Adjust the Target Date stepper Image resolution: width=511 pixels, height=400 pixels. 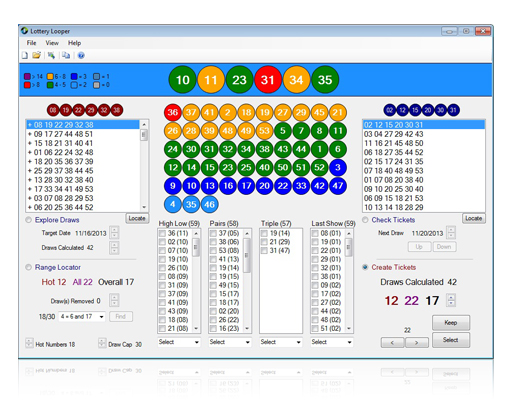click(114, 233)
